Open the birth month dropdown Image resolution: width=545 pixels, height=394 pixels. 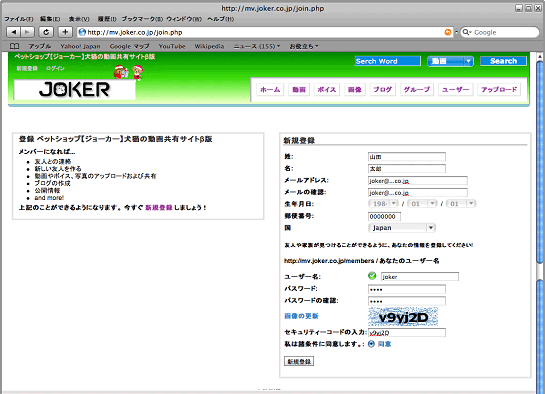(422, 204)
